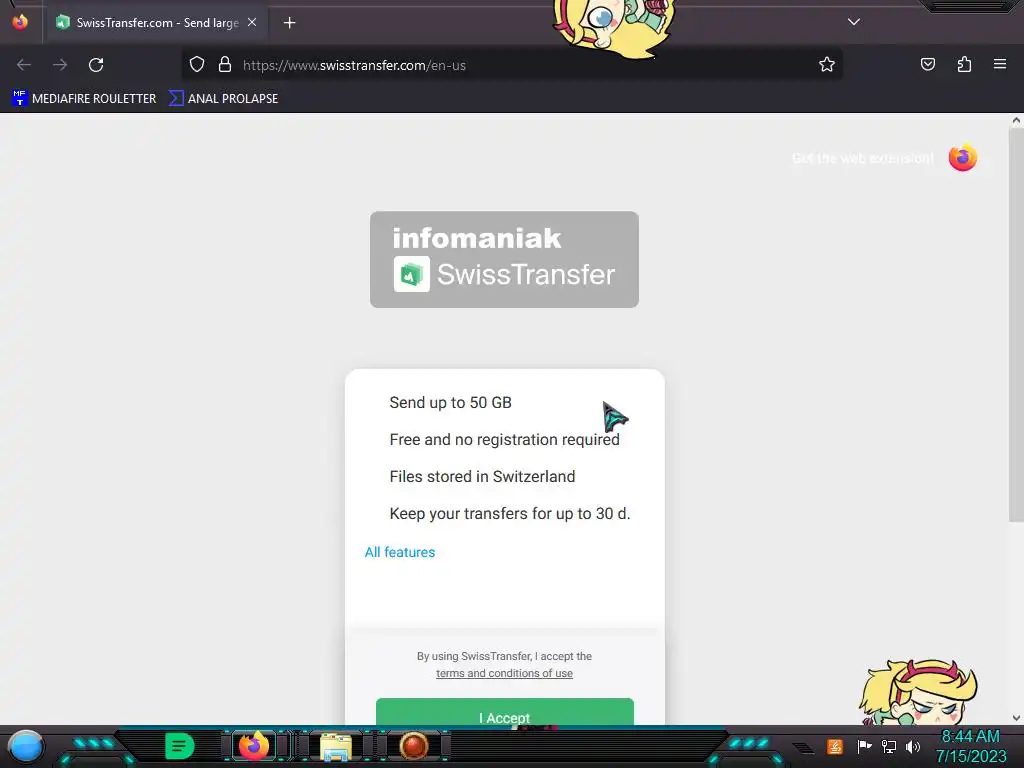Open the Extensions puzzle icon
This screenshot has height=768, width=1024.
[964, 64]
